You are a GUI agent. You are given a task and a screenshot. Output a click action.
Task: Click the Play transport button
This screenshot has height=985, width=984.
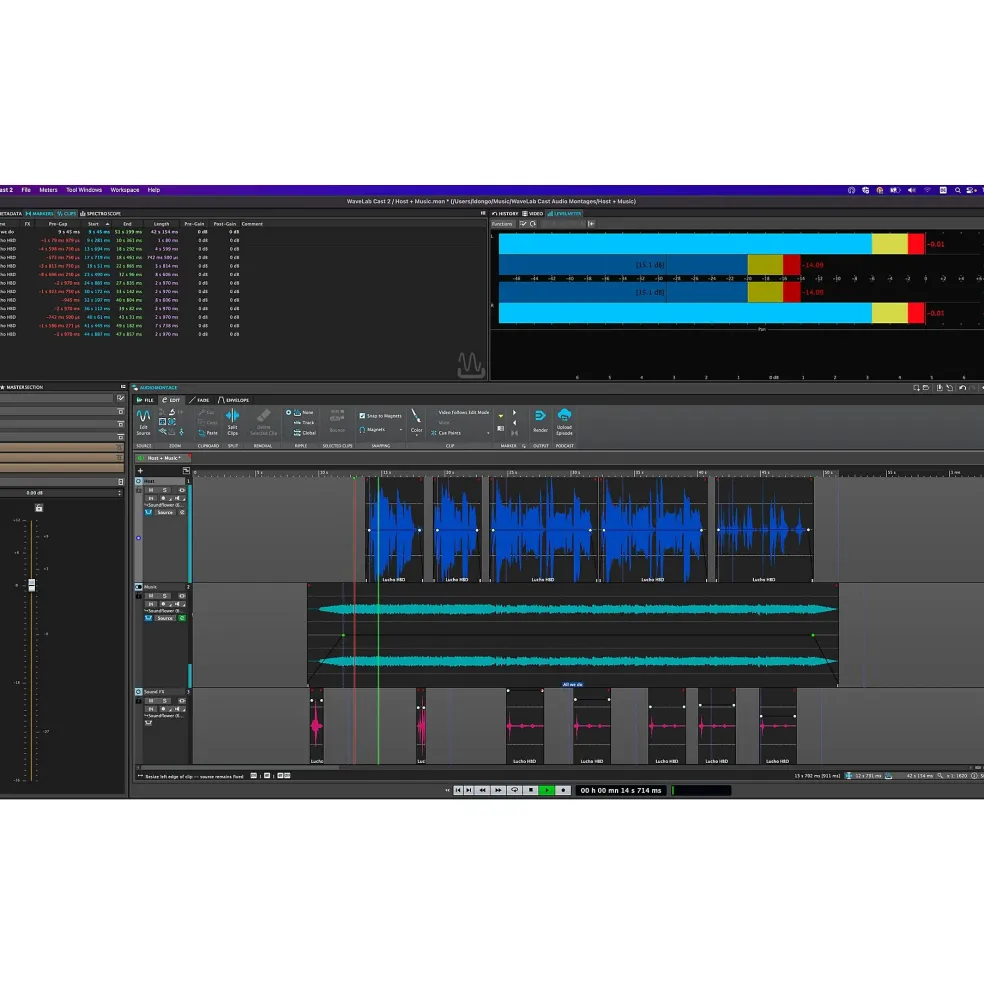[x=547, y=790]
